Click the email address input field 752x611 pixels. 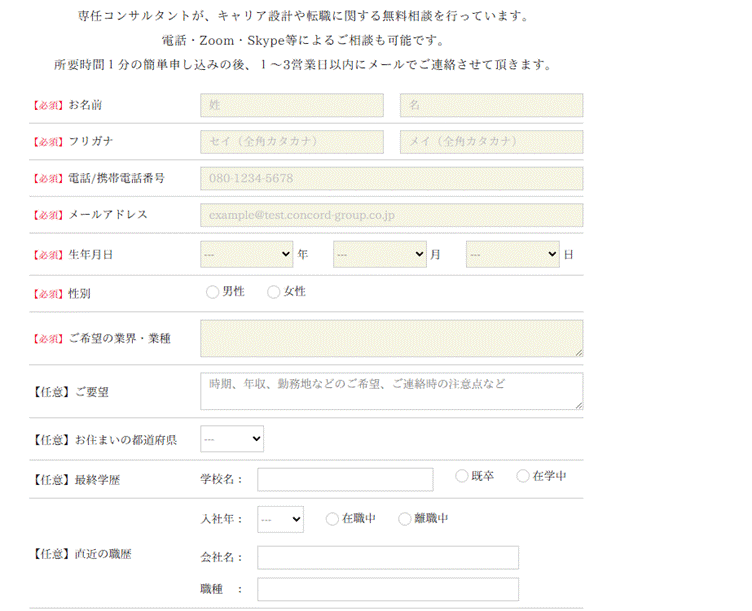(x=391, y=215)
